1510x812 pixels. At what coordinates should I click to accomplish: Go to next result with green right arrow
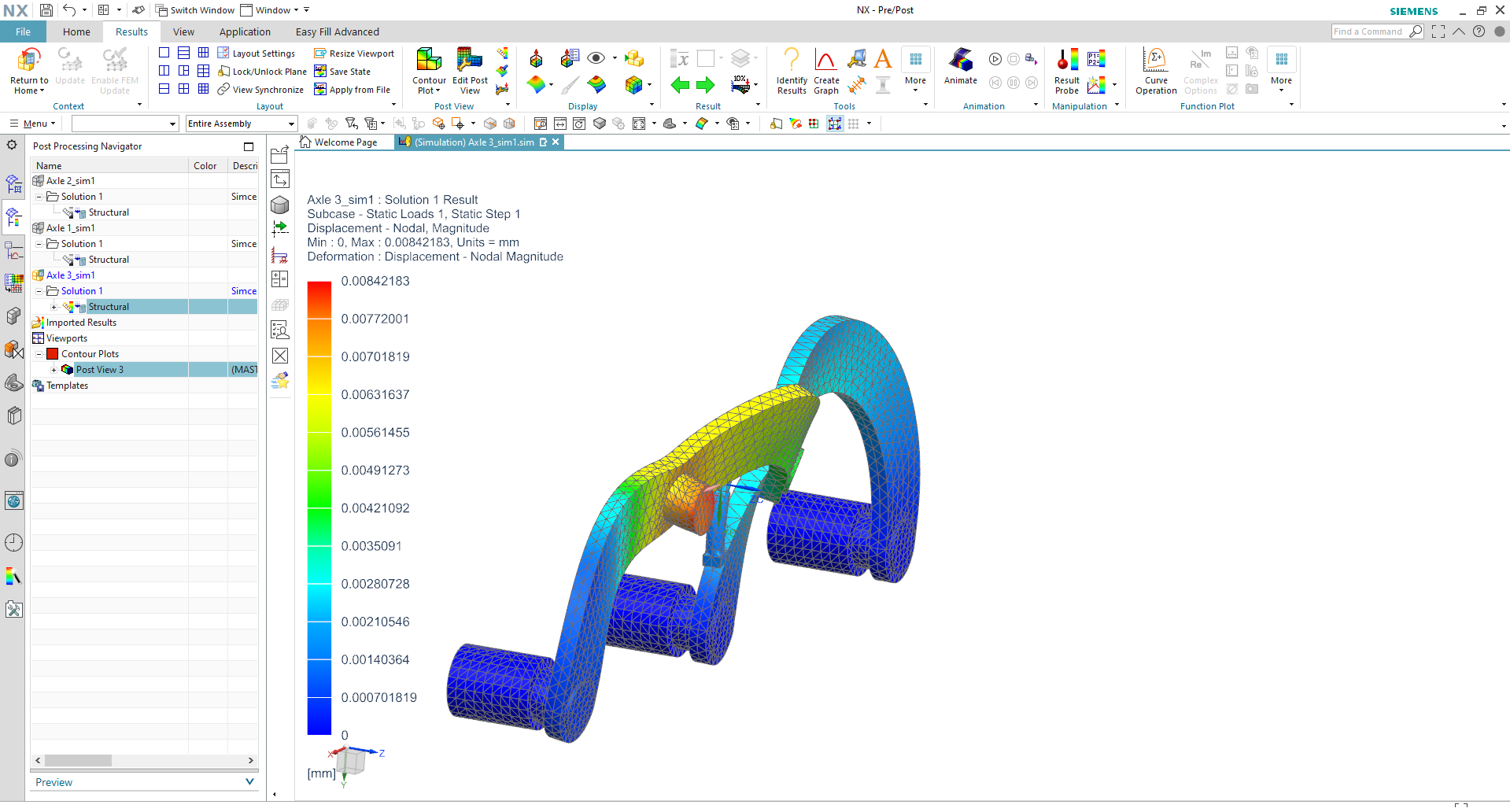tap(706, 85)
